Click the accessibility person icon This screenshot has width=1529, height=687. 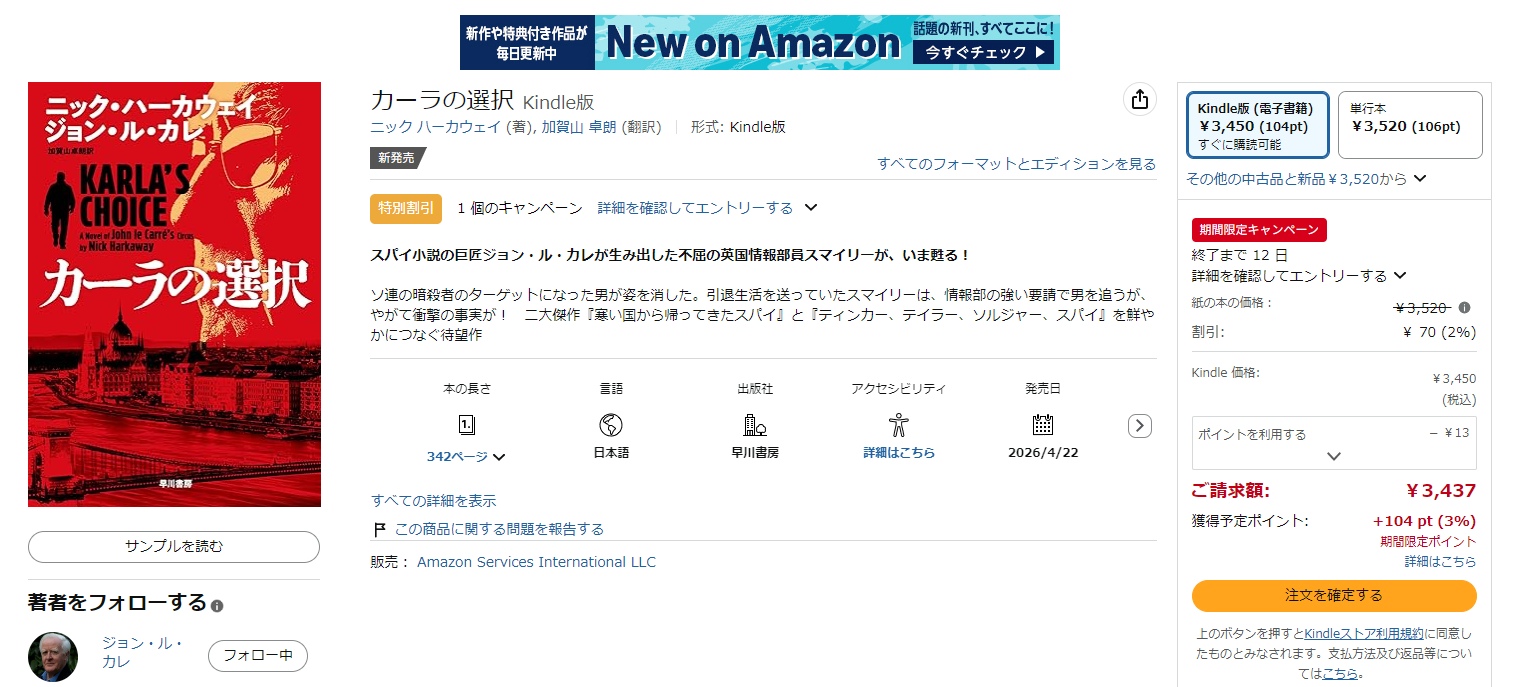coord(899,425)
